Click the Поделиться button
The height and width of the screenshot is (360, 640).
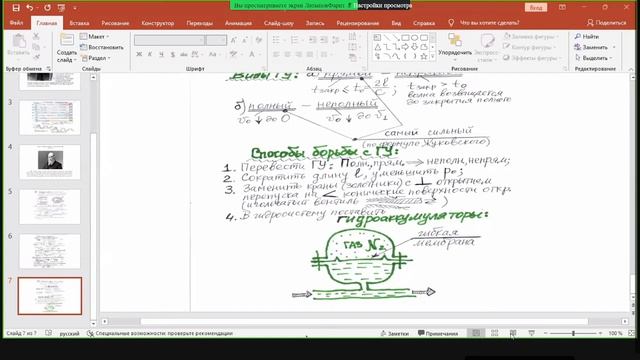tap(607, 23)
